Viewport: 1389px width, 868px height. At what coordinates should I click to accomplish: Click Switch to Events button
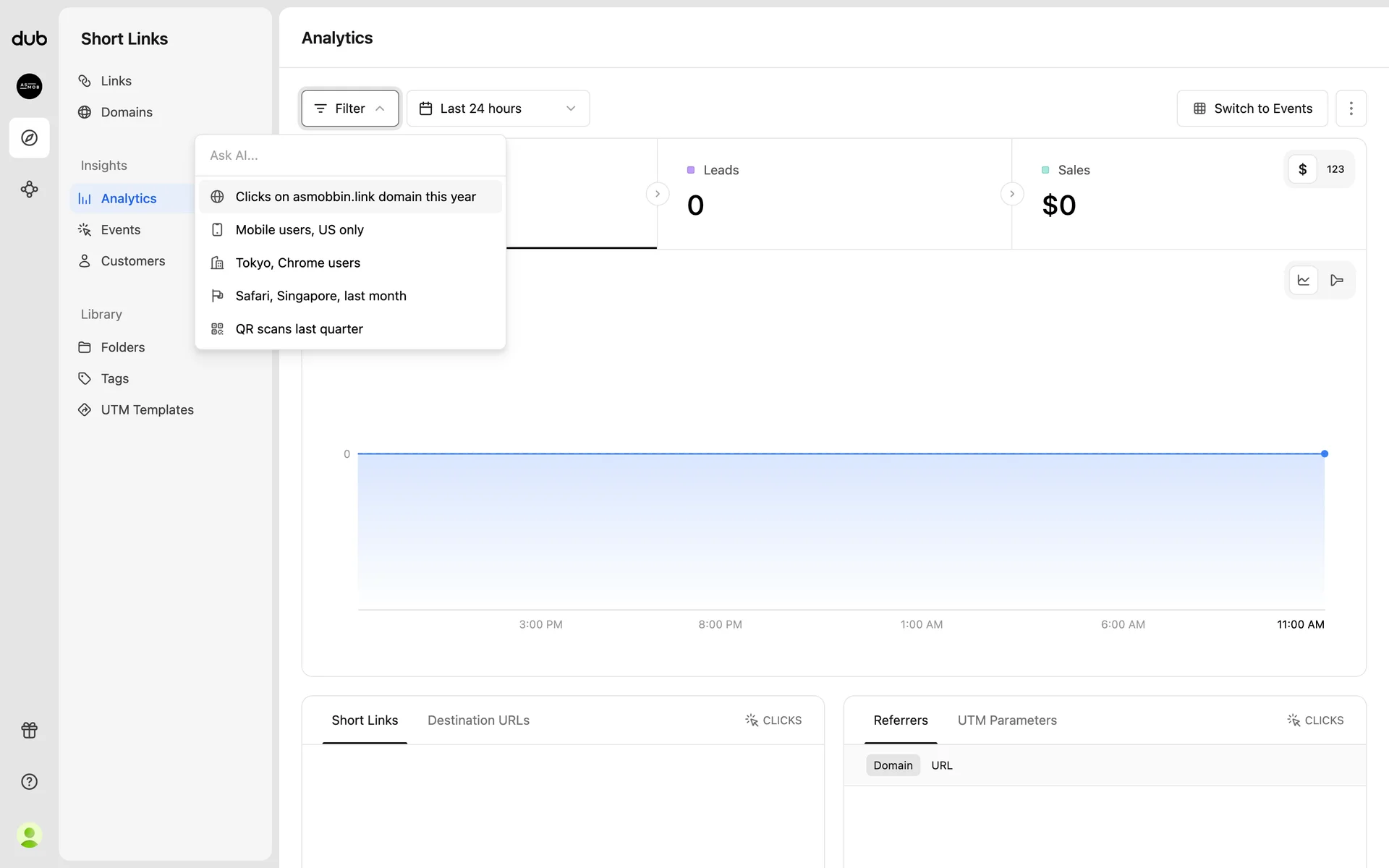[x=1252, y=109]
